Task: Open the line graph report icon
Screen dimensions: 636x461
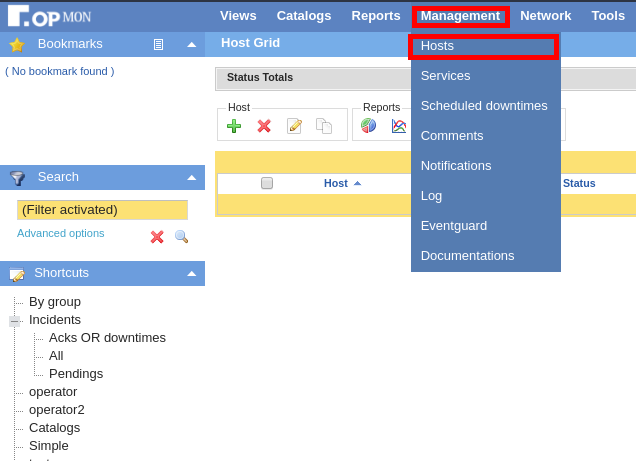Action: (x=398, y=126)
